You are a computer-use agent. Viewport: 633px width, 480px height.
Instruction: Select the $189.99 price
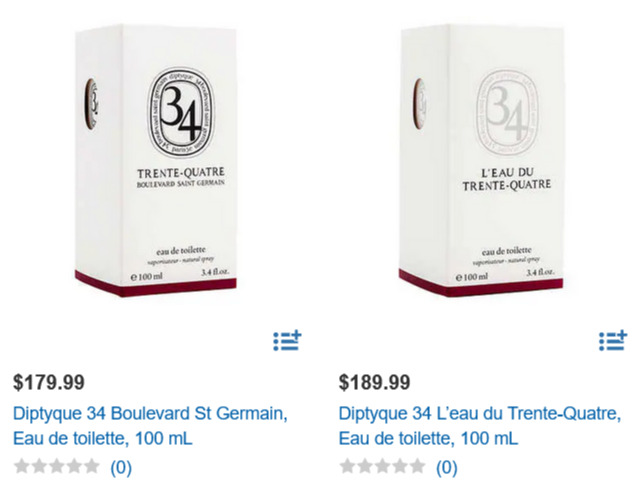[x=374, y=382]
